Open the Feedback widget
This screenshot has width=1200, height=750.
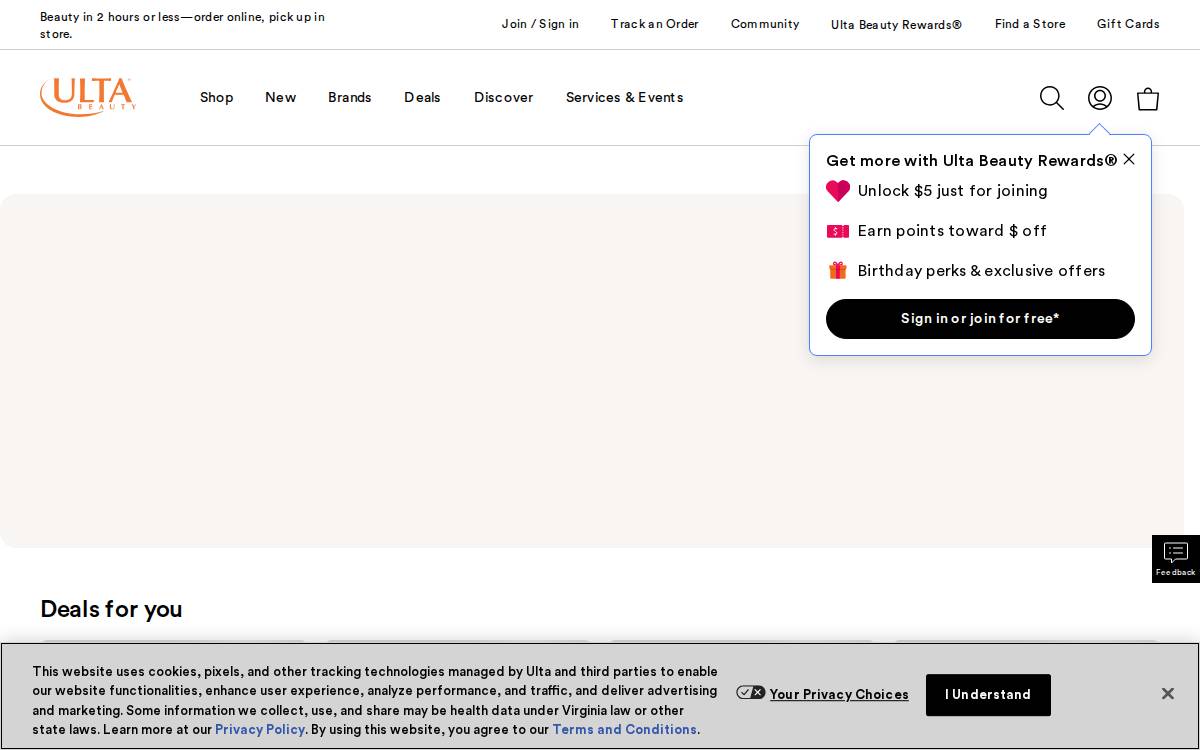pyautogui.click(x=1176, y=559)
